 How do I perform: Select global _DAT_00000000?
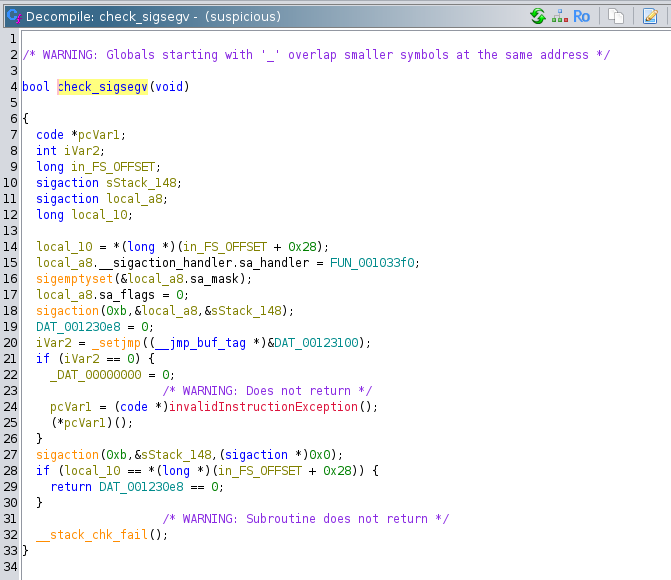pos(96,375)
